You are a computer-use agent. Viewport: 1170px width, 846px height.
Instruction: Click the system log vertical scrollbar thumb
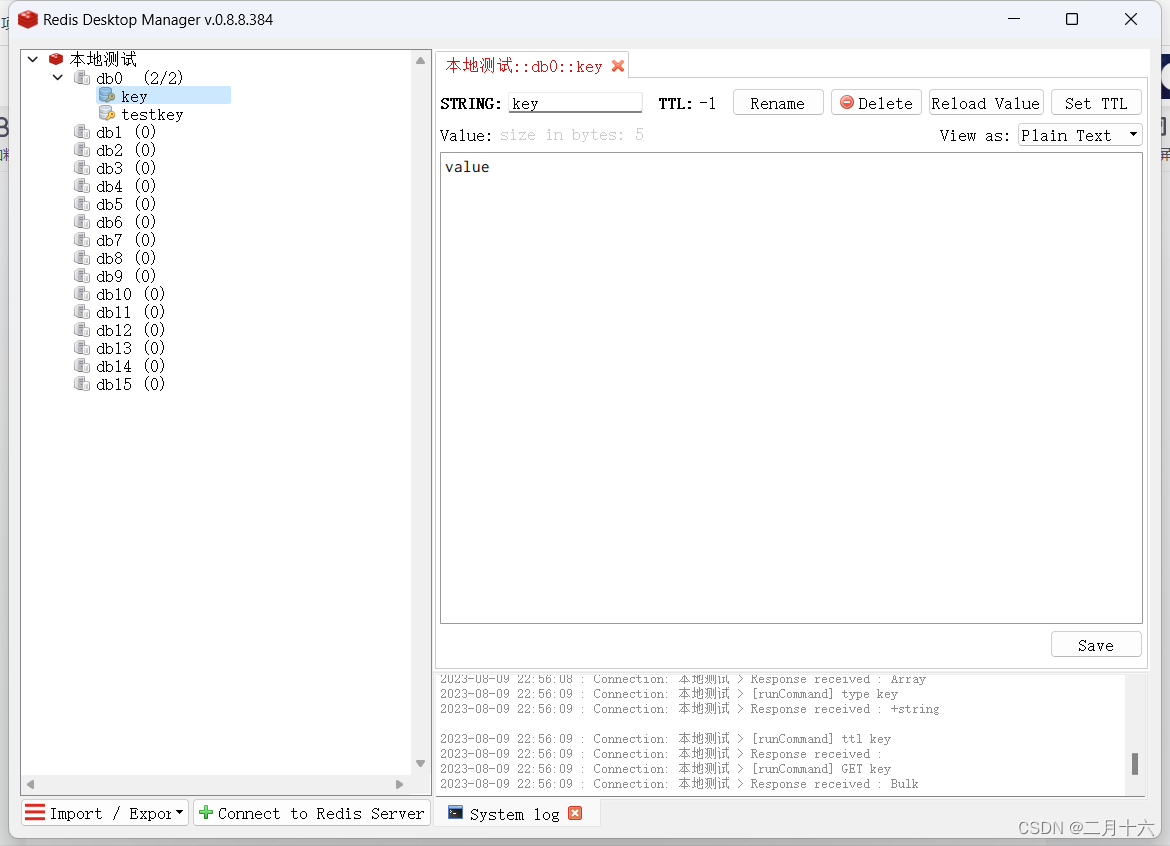click(x=1135, y=763)
